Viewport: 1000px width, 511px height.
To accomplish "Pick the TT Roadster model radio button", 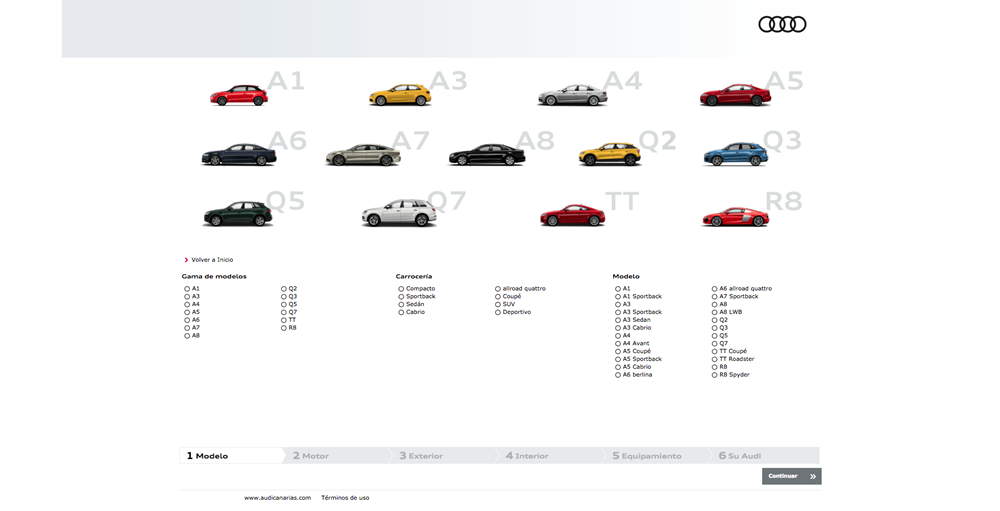I will tap(715, 360).
